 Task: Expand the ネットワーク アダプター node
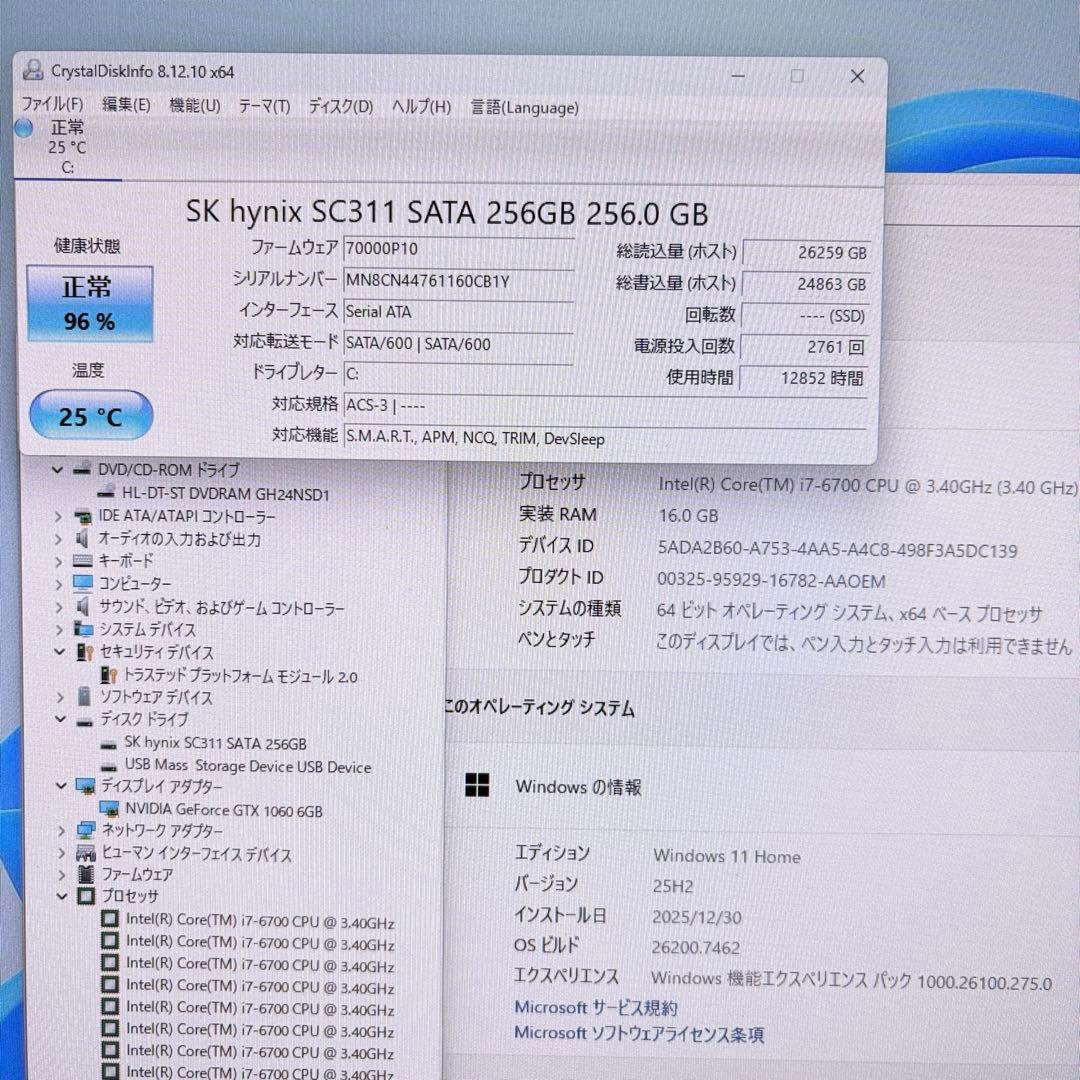coord(61,831)
